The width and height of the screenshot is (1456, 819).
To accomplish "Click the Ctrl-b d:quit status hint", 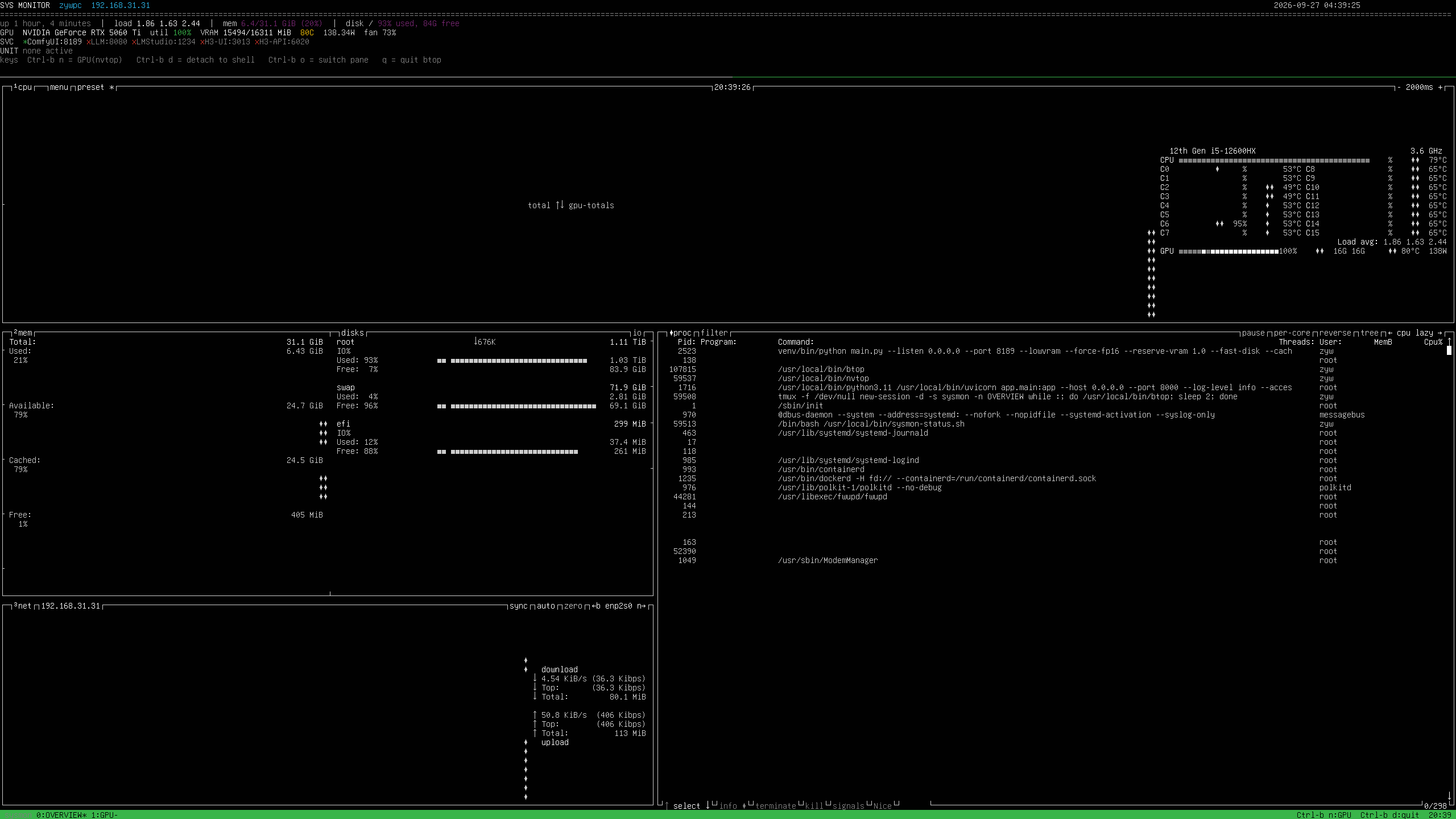I will pos(1390,815).
